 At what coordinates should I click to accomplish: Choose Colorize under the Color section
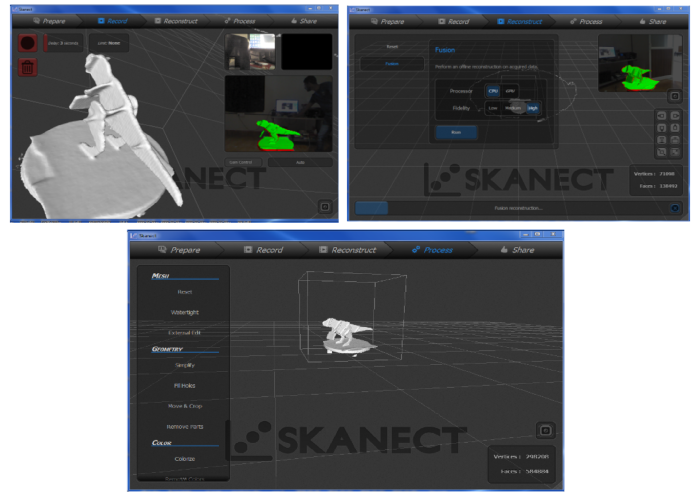click(184, 459)
